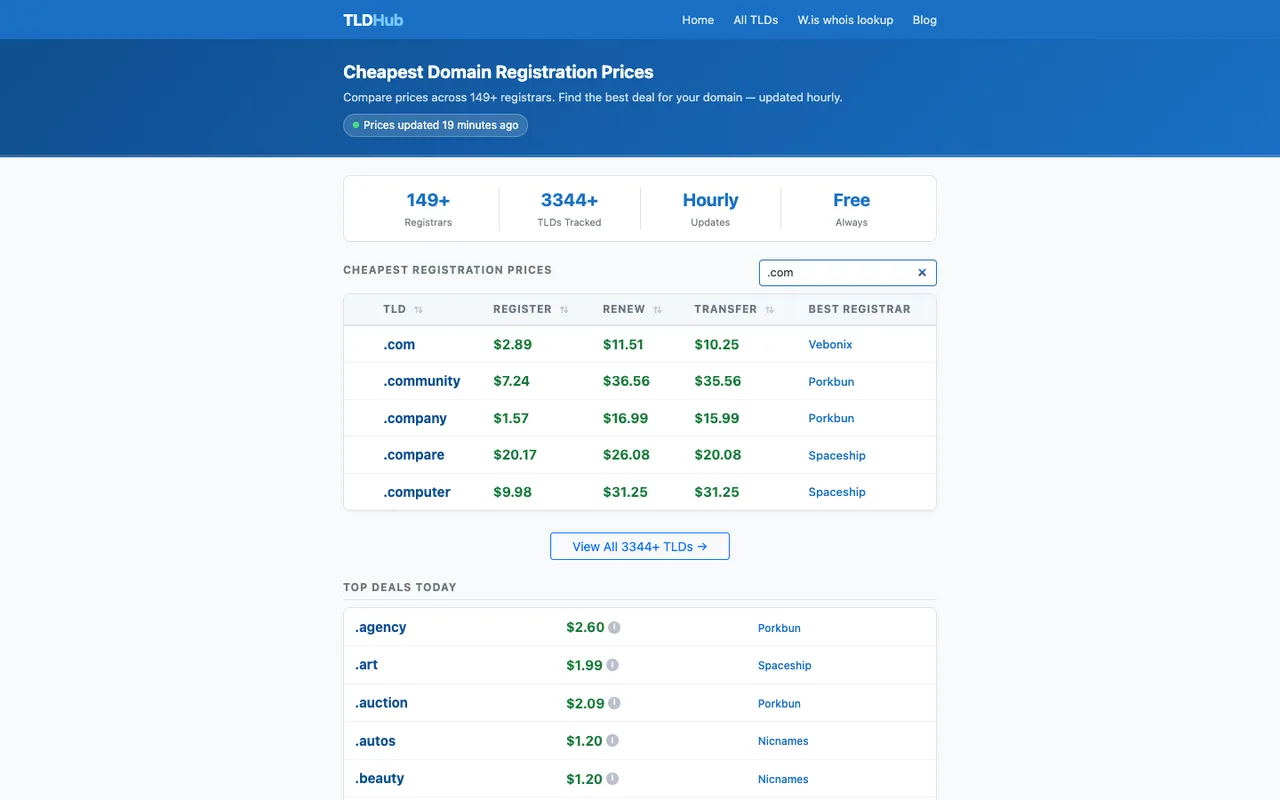Click info icon next to .agency price
The width and height of the screenshot is (1280, 800).
614,628
